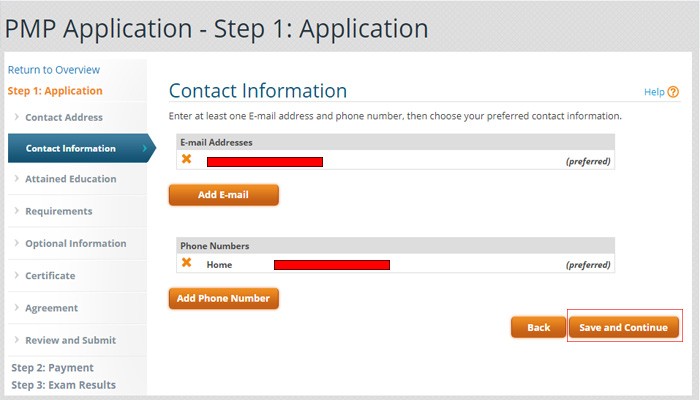This screenshot has width=700, height=400.
Task: Select the Review and Submit section
Action: [x=71, y=340]
